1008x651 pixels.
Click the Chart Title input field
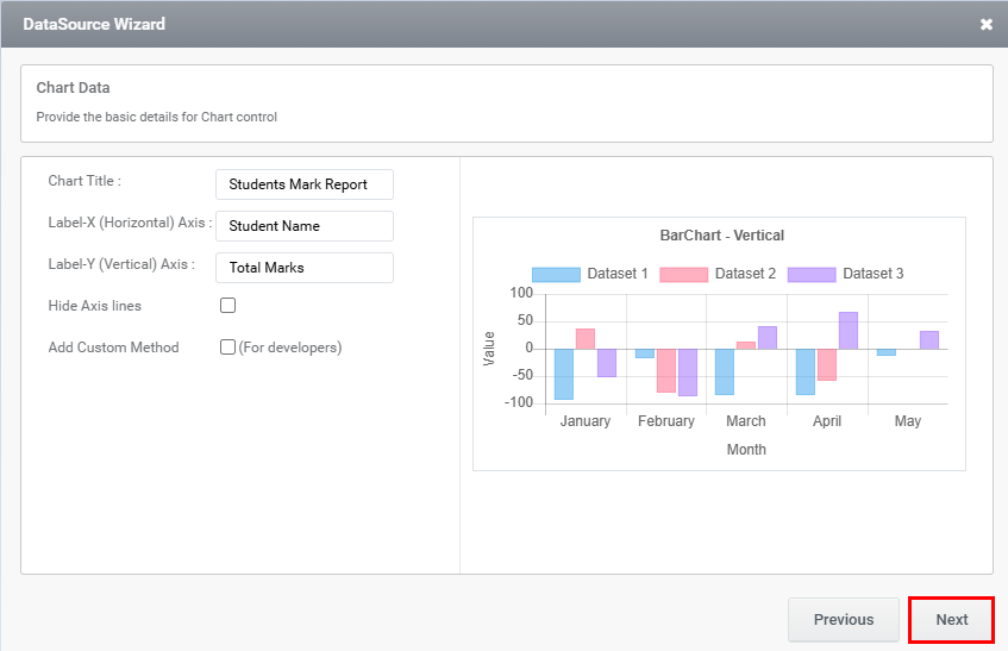point(304,184)
